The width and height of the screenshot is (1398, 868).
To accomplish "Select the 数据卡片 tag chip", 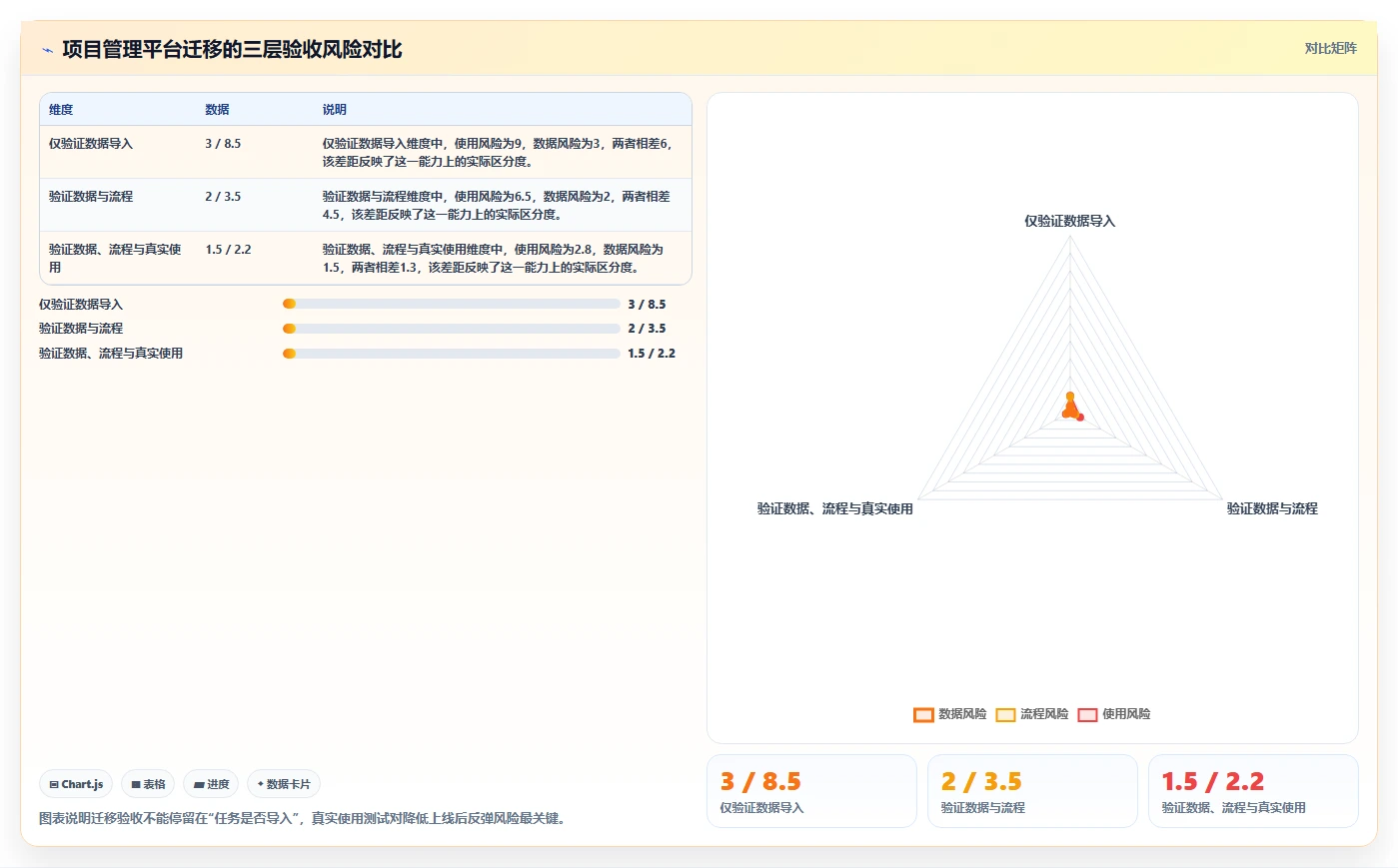I will (x=284, y=784).
